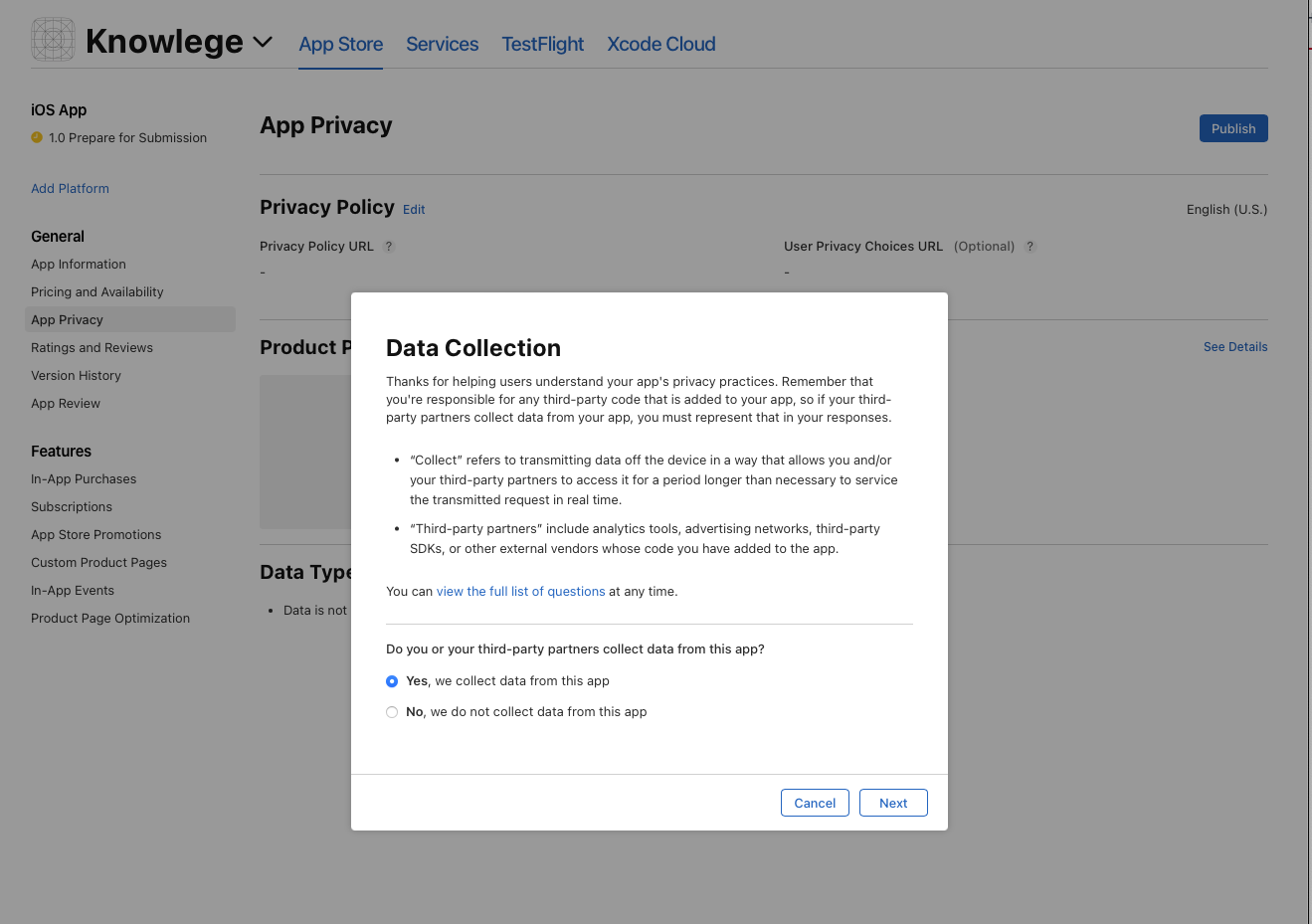The height and width of the screenshot is (924, 1312).
Task: Open App Review in the sidebar
Action: 66,403
